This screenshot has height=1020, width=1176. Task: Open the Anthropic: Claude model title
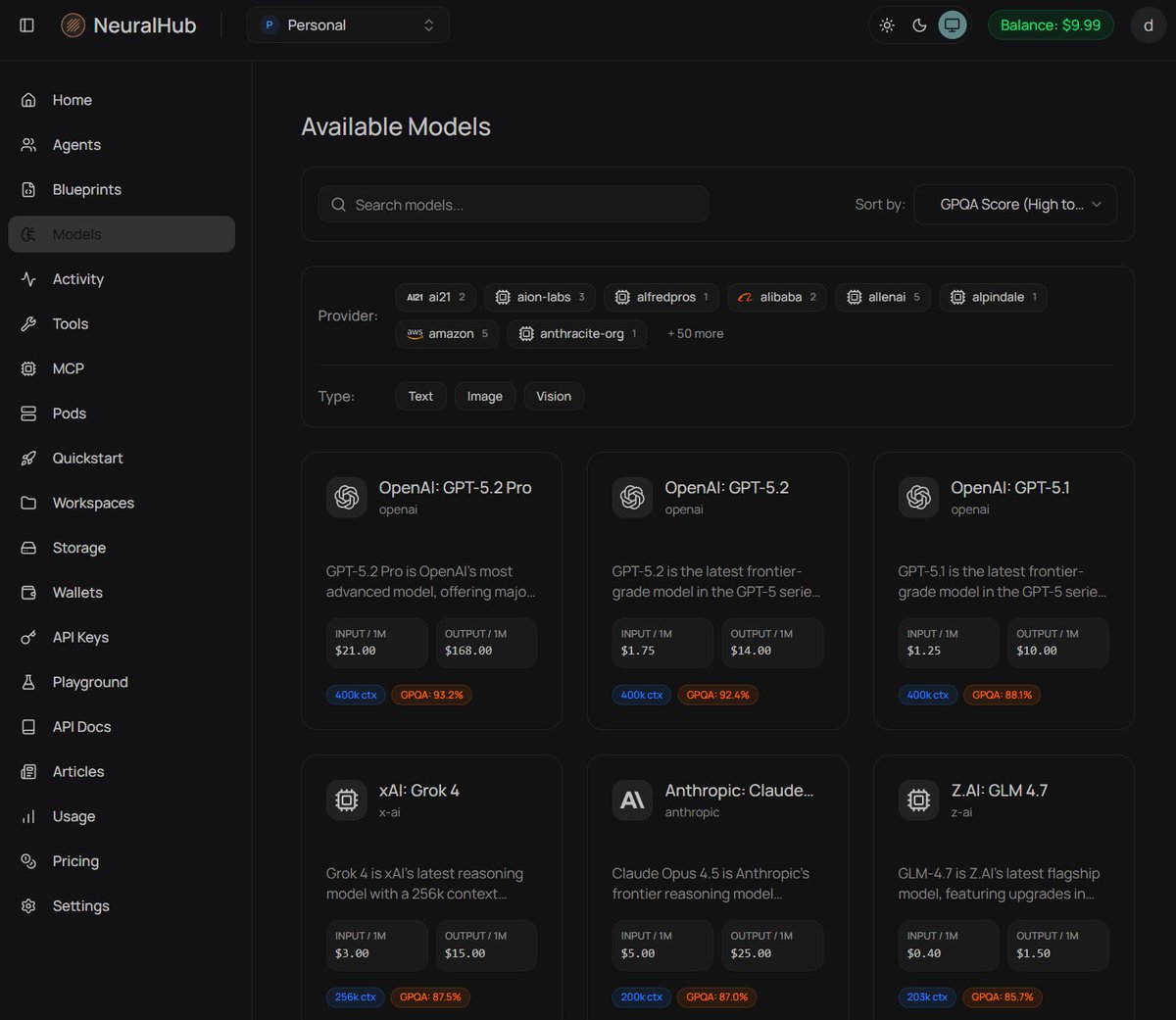740,791
